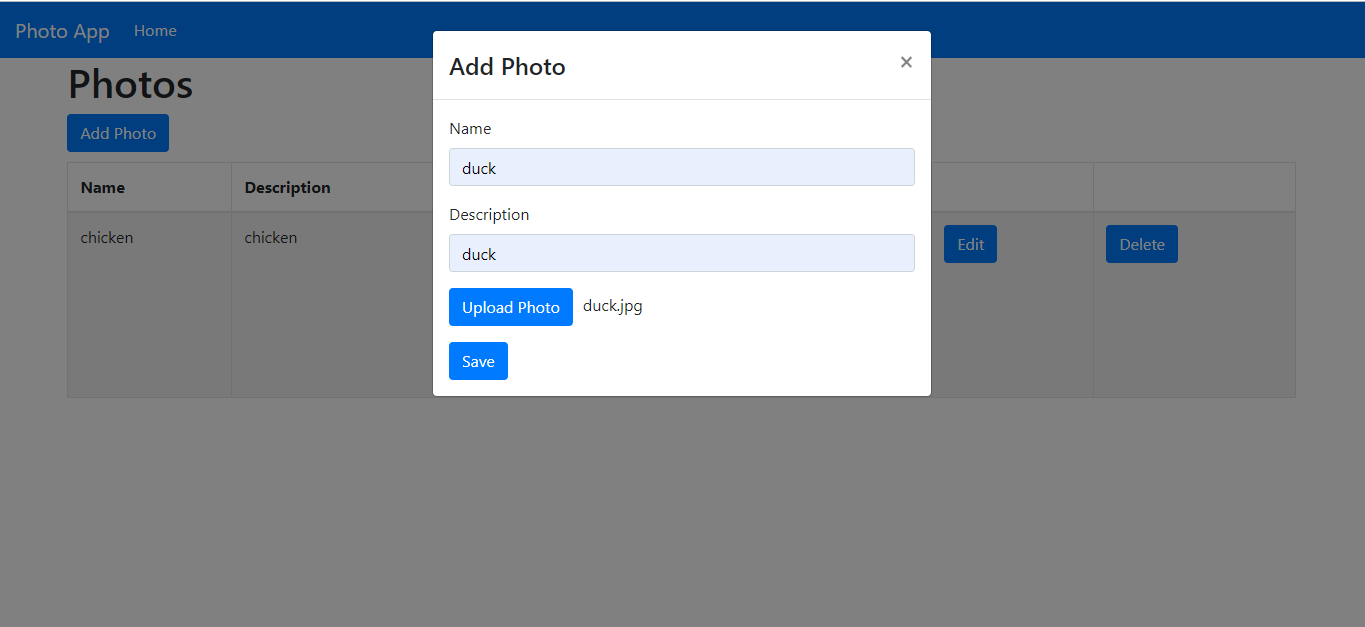Click the Save button in the modal
Image resolution: width=1365 pixels, height=627 pixels.
[x=478, y=360]
